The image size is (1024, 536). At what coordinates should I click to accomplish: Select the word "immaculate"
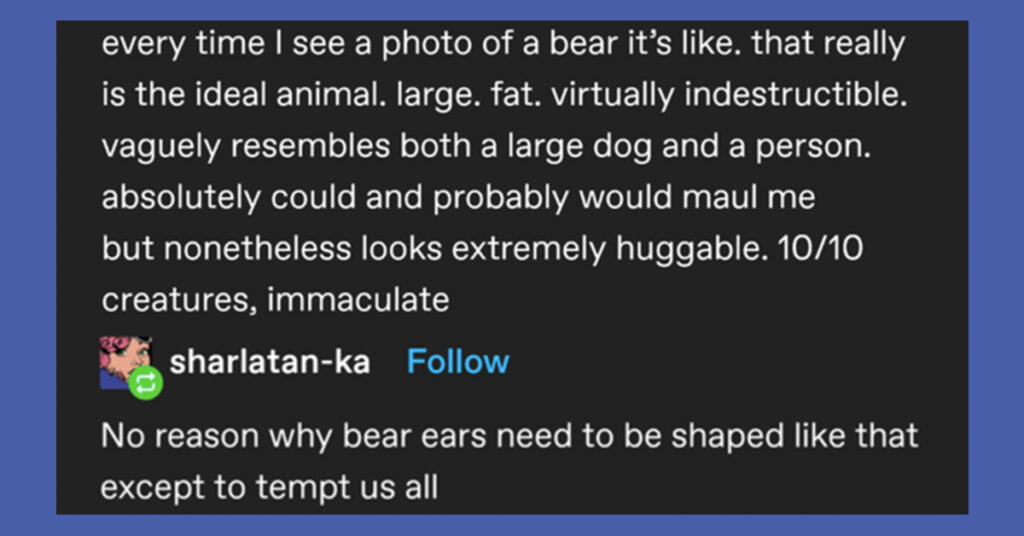[358, 300]
